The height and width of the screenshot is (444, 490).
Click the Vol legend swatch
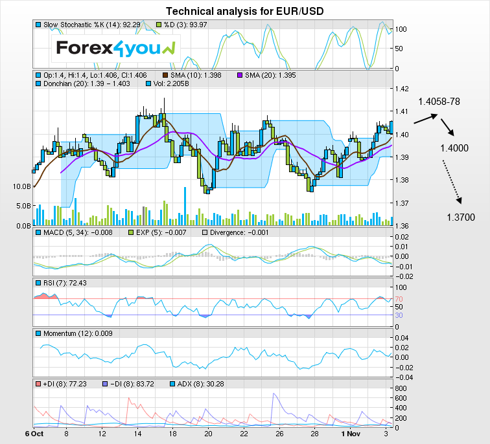[x=149, y=84]
